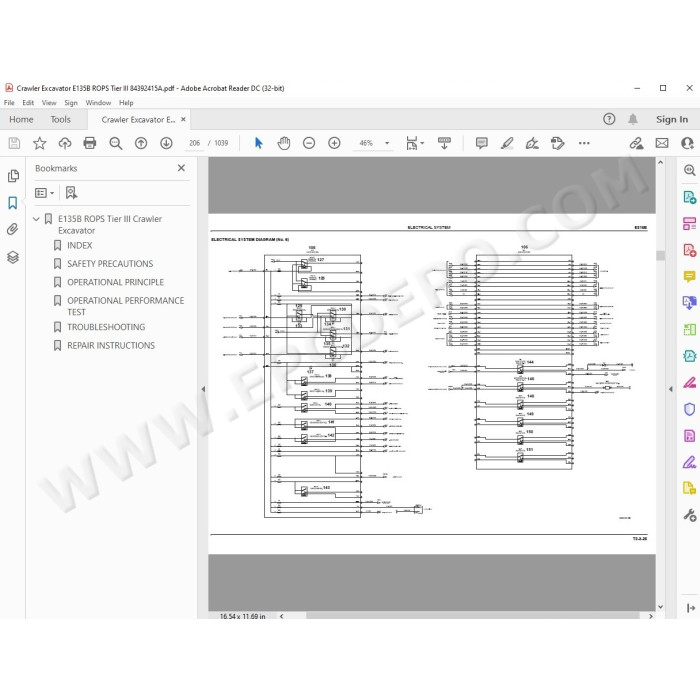The height and width of the screenshot is (700, 700).
Task: Jump to TROUBLESHOOTING bookmark
Action: click(106, 327)
